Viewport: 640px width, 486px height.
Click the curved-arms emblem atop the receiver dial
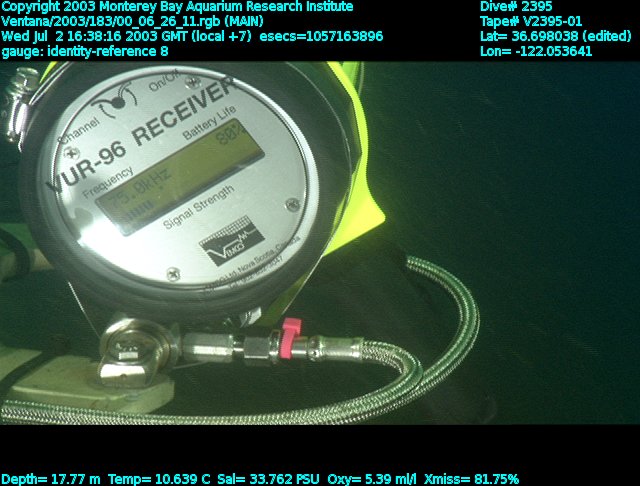116,100
